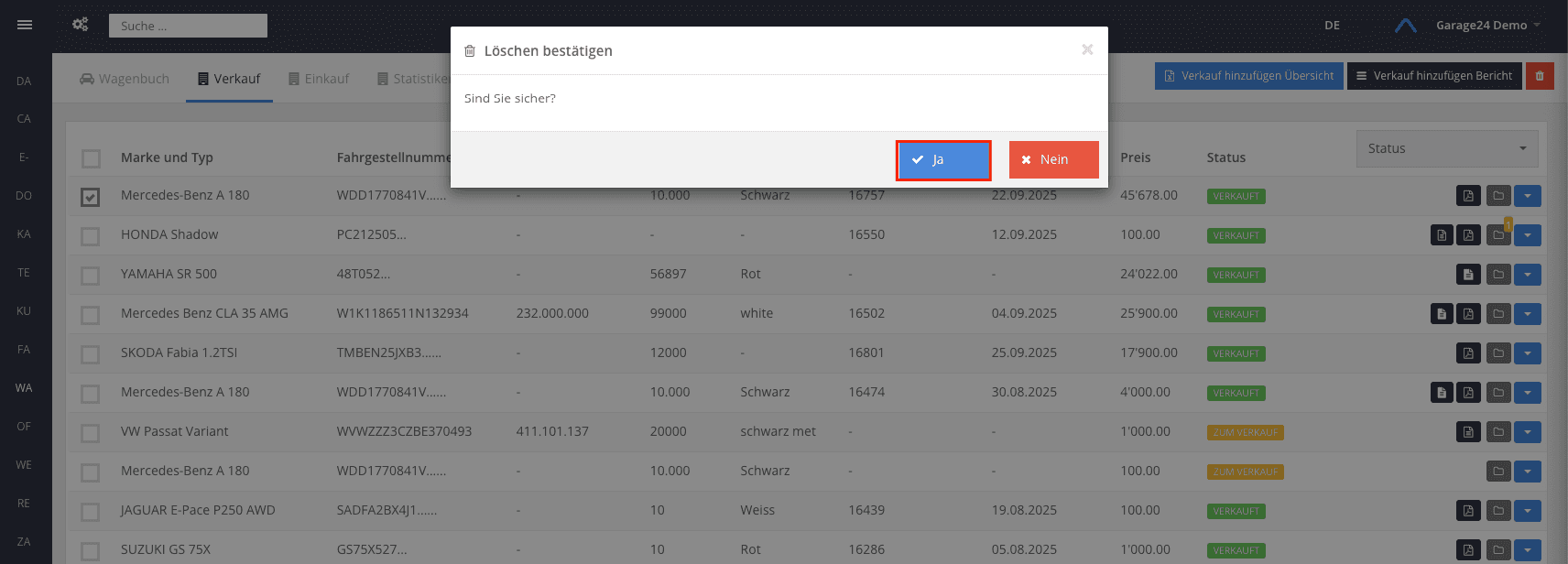Open document file icon for Mercedes CLA 35 AMG
The height and width of the screenshot is (564, 1568).
pyautogui.click(x=1442, y=314)
